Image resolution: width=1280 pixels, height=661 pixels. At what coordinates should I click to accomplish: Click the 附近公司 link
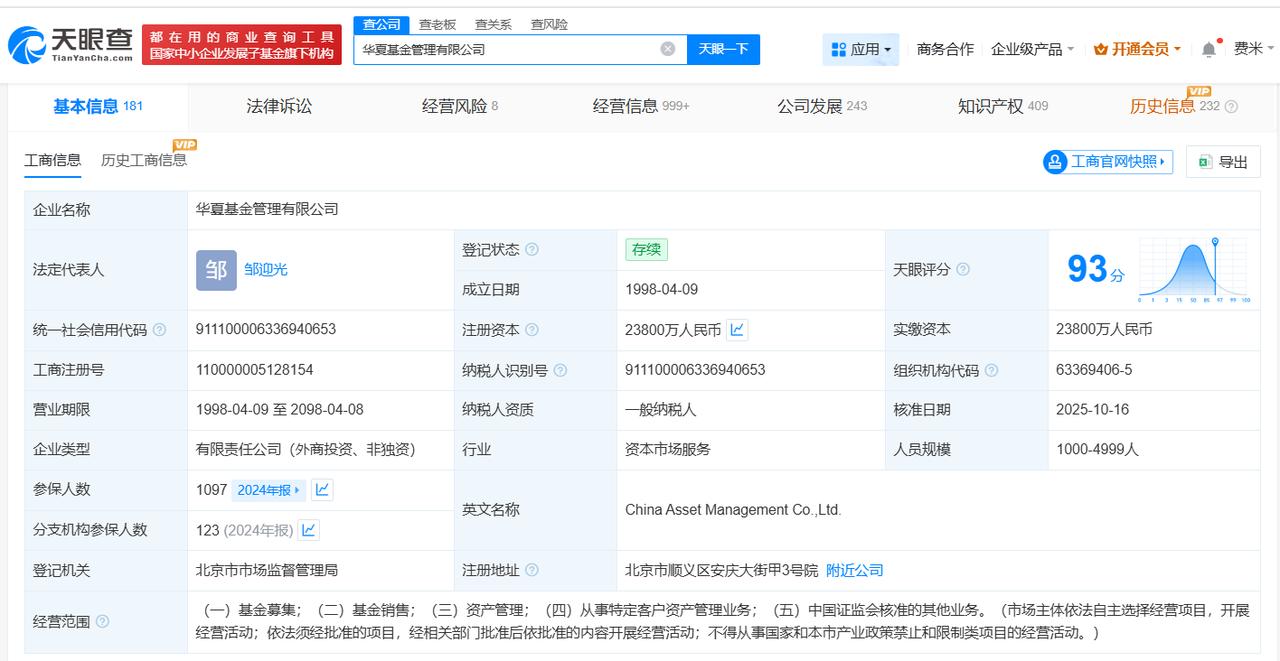click(855, 570)
